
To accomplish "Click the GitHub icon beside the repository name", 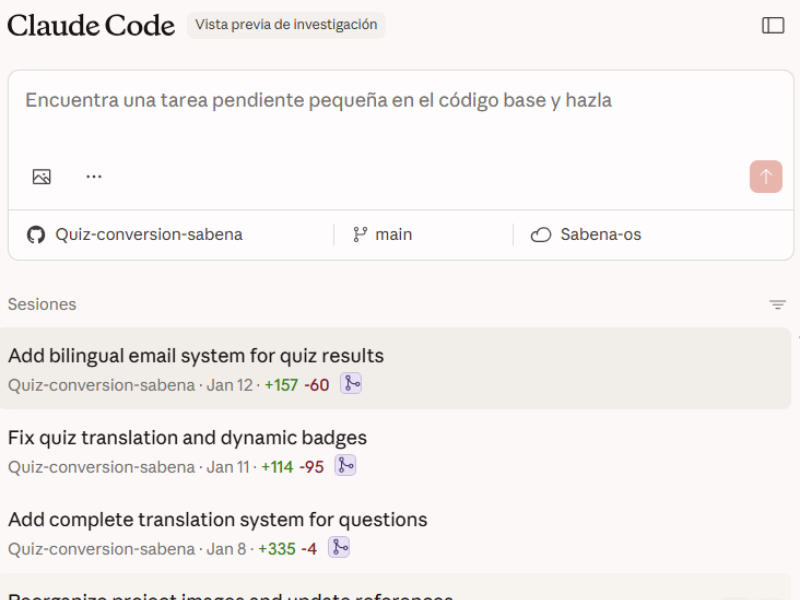I will click(36, 235).
